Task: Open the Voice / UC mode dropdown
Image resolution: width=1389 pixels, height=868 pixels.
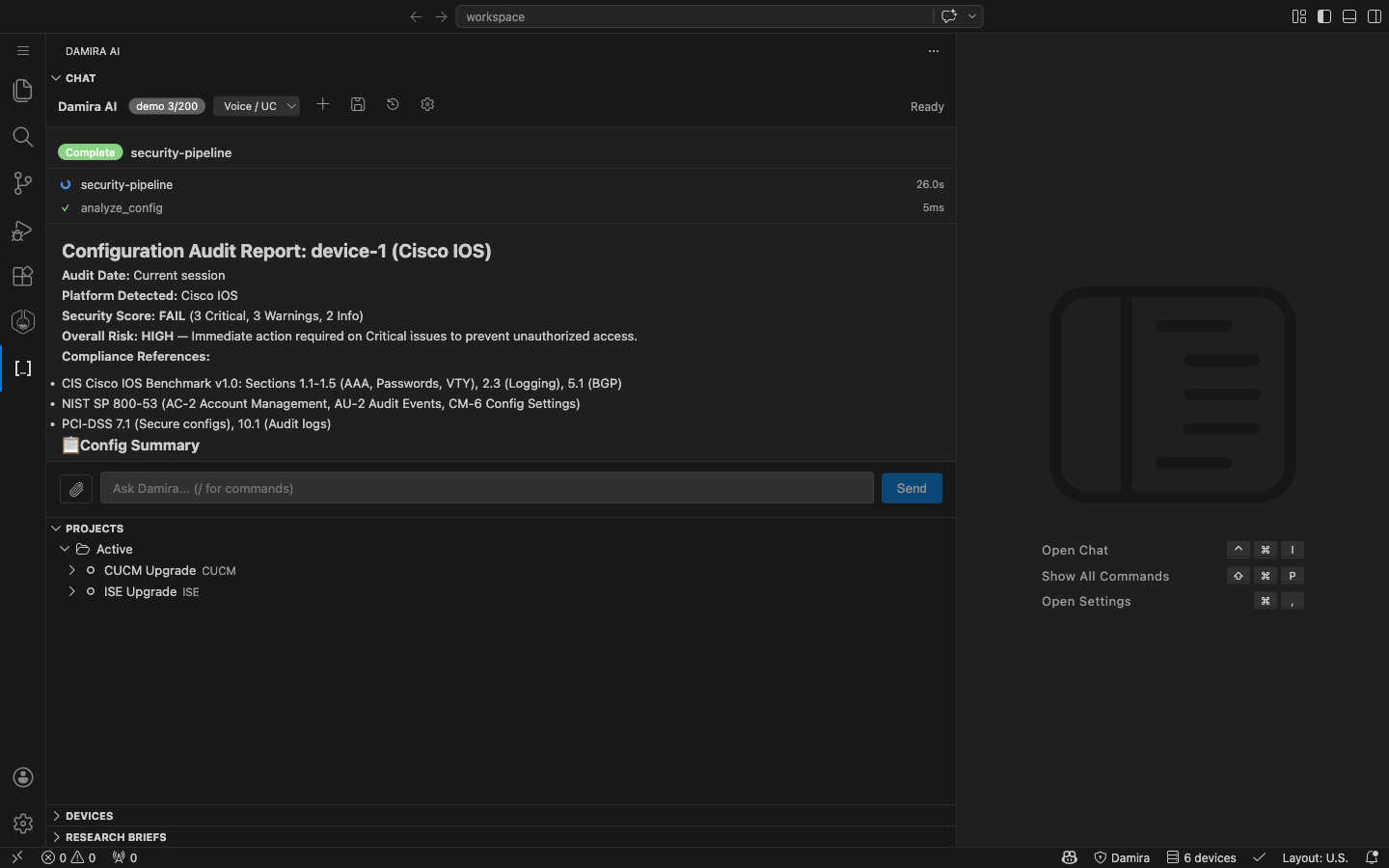Action: (257, 106)
